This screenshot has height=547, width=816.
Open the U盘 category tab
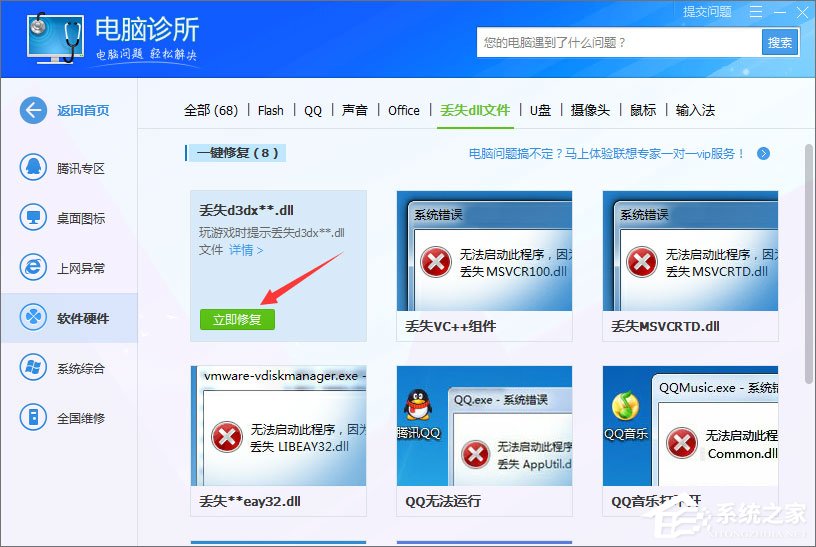[x=541, y=110]
